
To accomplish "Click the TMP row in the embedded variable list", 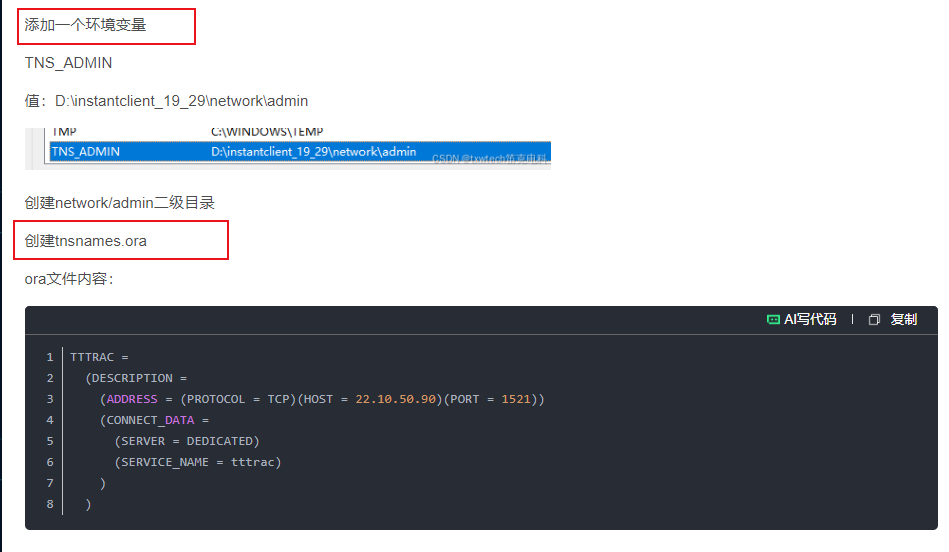I will click(x=300, y=133).
